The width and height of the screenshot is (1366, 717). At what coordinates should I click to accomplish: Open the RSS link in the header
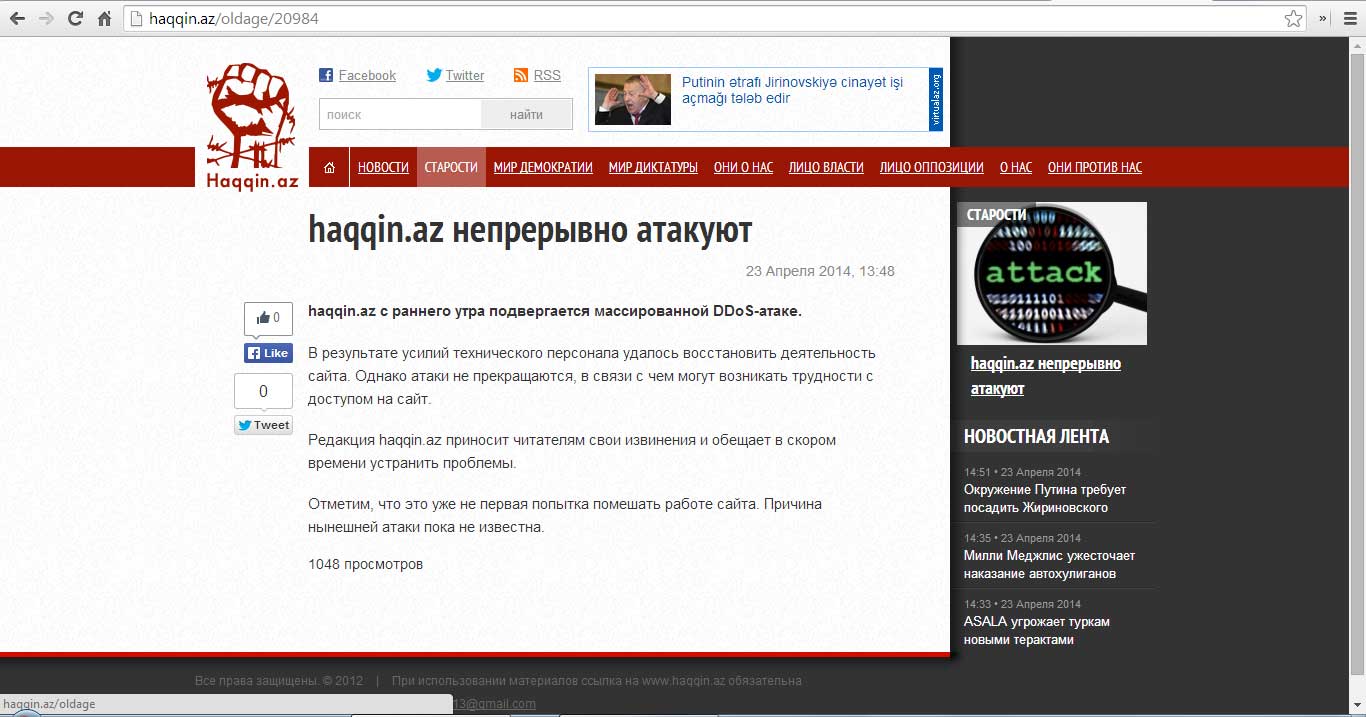coord(547,75)
